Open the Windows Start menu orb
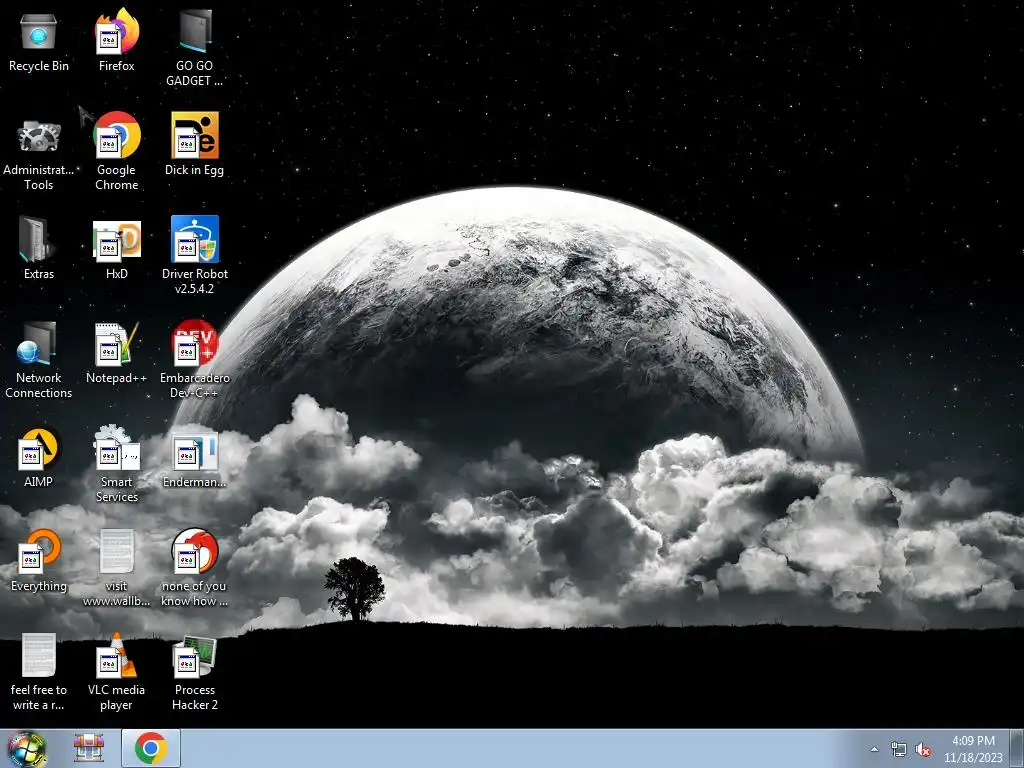1024x768 pixels. (26, 748)
